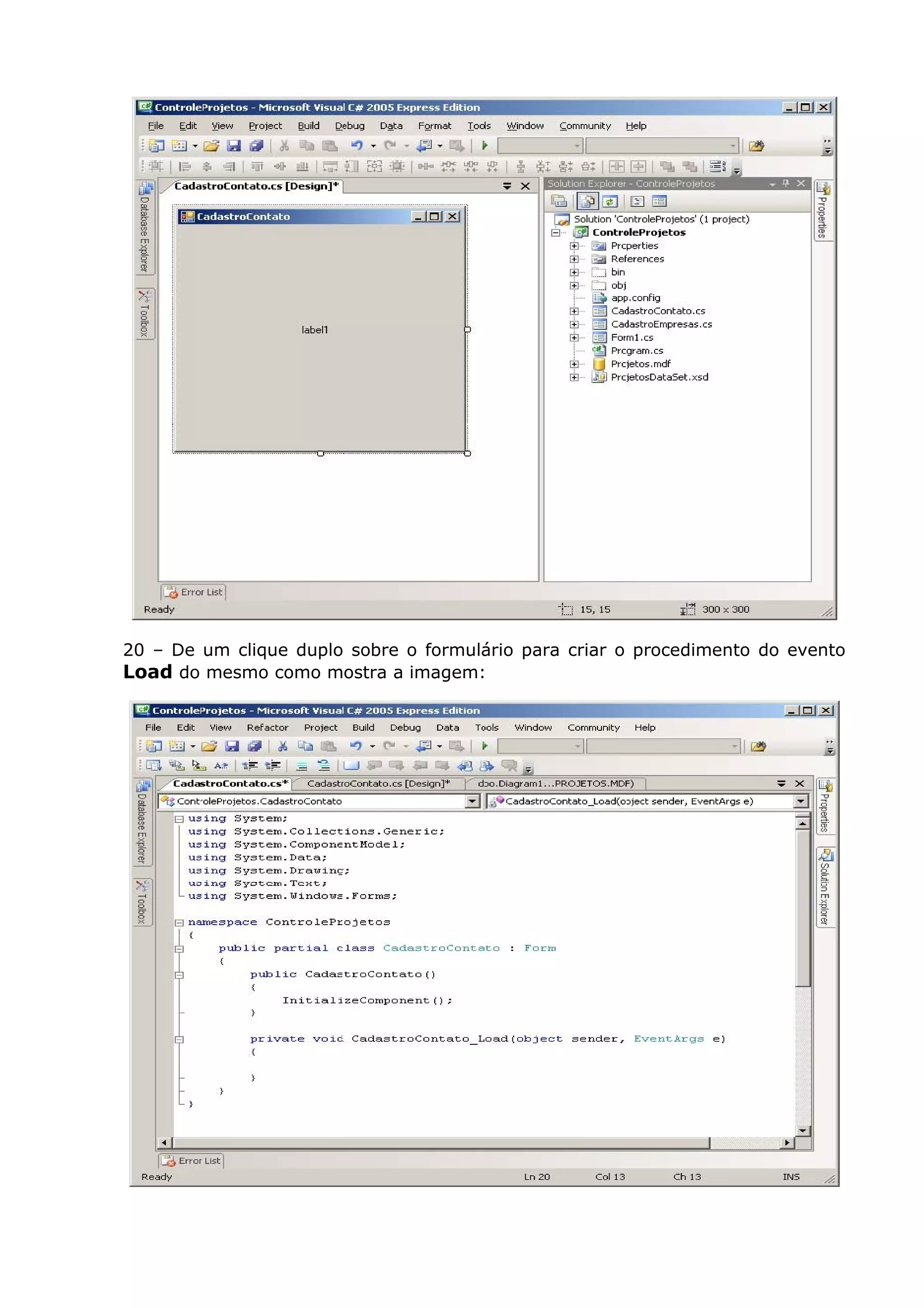The height and width of the screenshot is (1308, 924).
Task: Toggle Auto Hide pin on Solution Explorer
Action: (785, 183)
